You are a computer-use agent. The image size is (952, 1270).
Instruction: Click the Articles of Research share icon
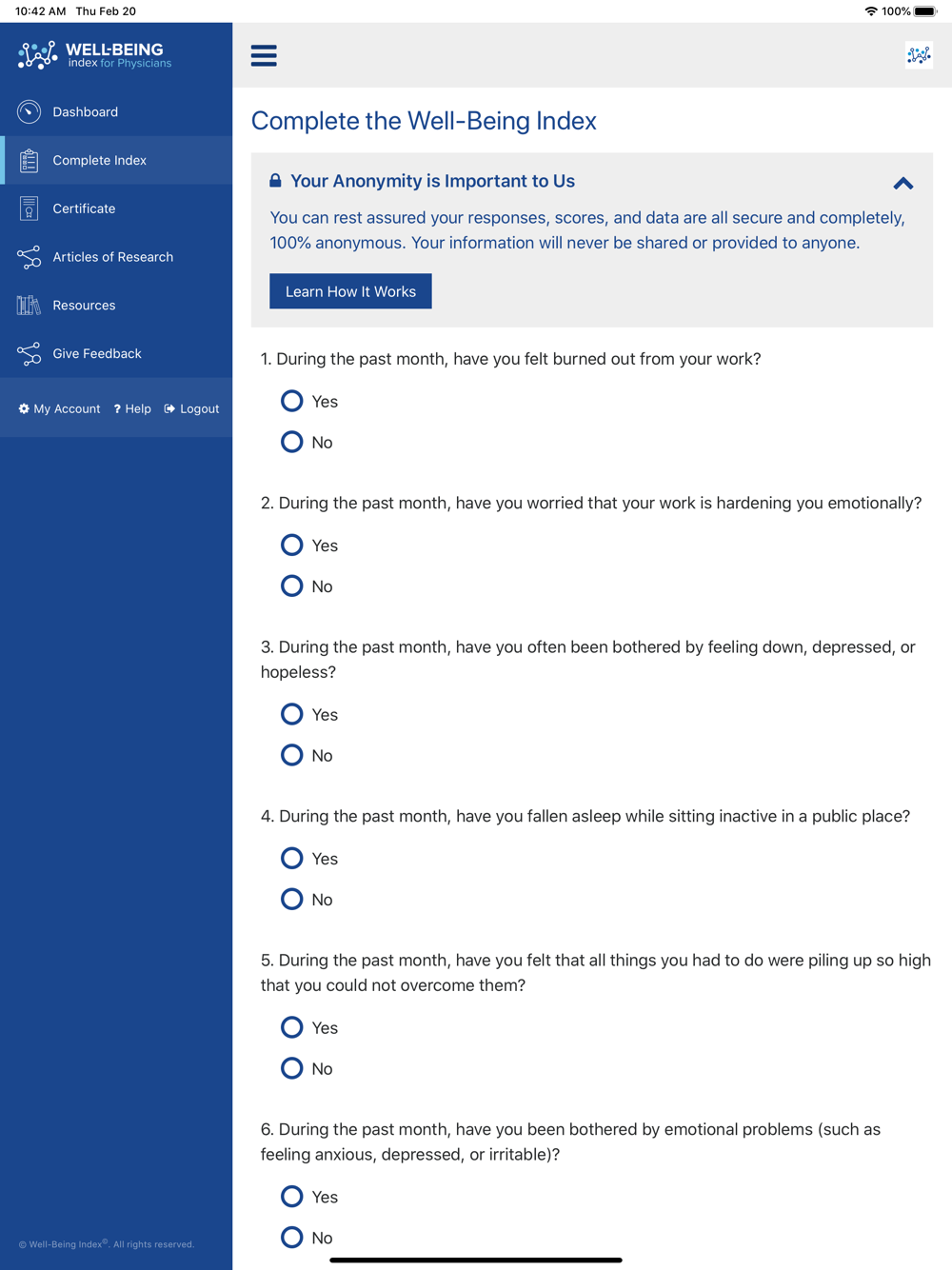pos(30,257)
